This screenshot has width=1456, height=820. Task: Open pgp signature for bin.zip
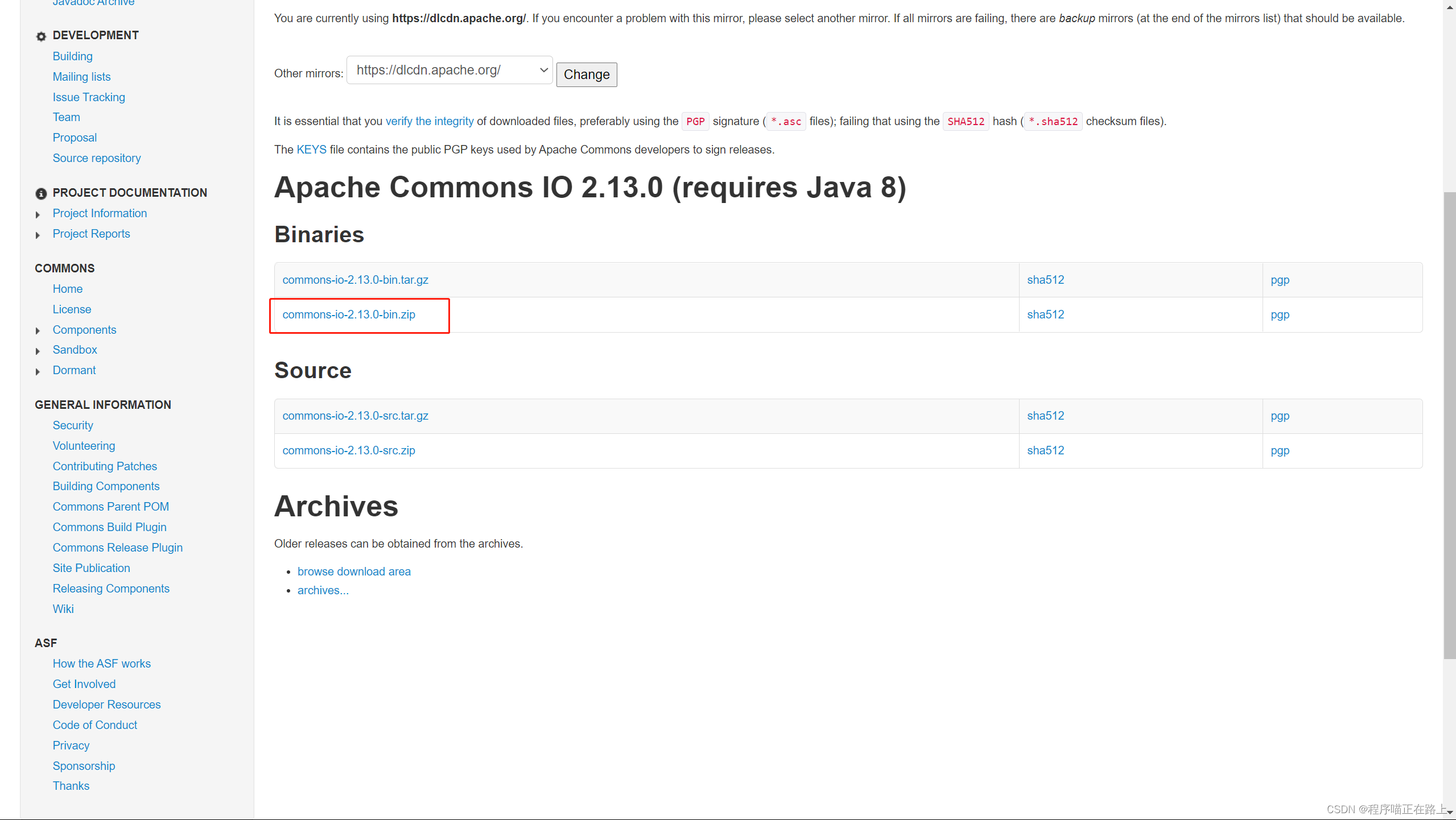click(x=1280, y=315)
